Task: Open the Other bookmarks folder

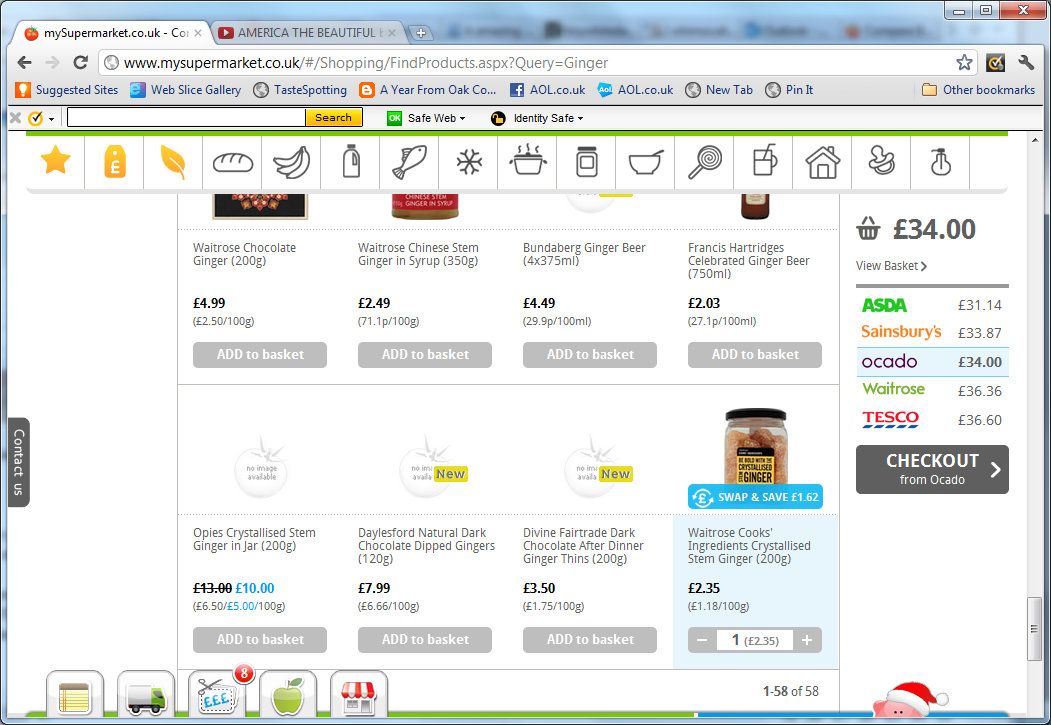Action: pos(979,90)
